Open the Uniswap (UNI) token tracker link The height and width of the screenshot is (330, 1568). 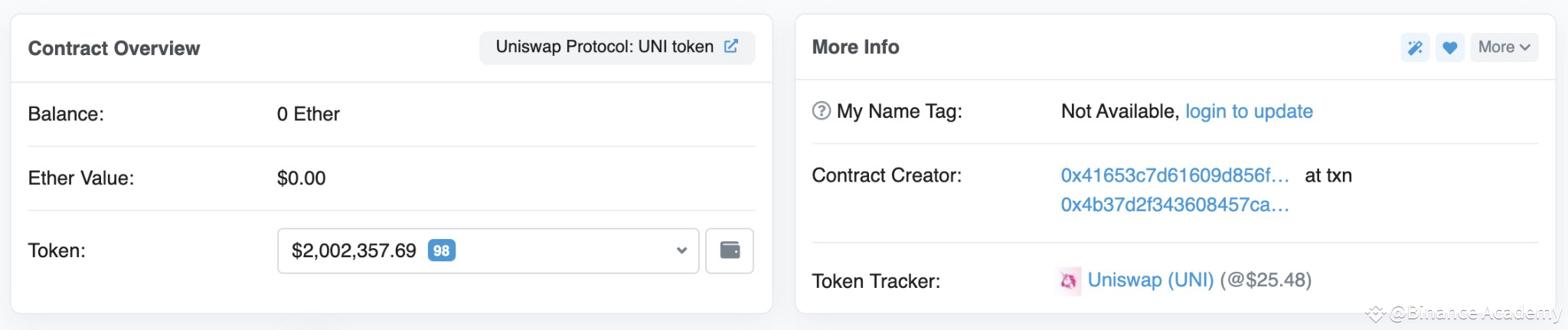(x=1150, y=279)
